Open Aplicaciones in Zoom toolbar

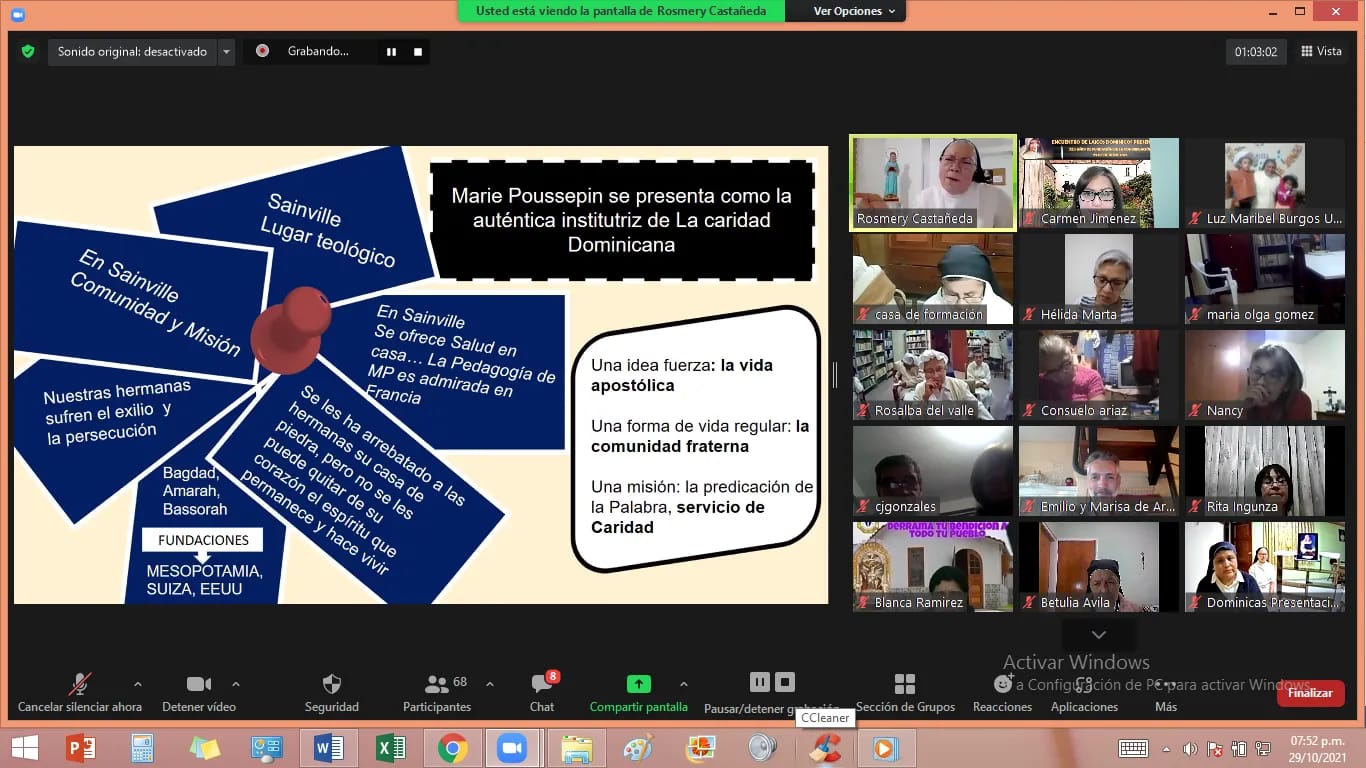pyautogui.click(x=1084, y=685)
